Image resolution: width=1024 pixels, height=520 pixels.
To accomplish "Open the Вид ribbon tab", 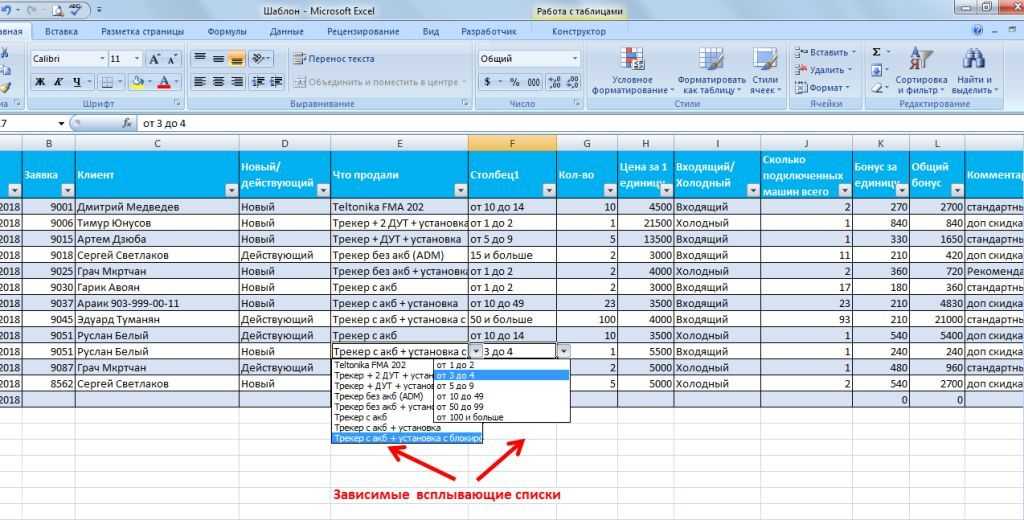I will point(430,31).
